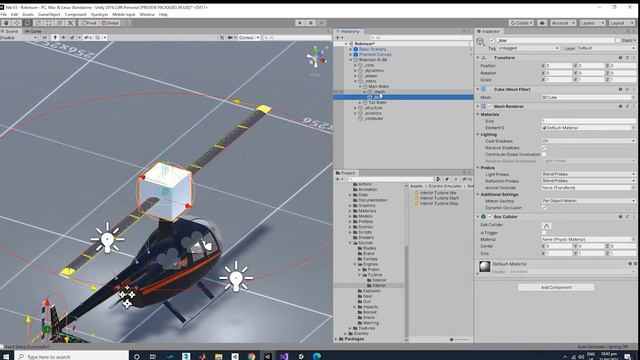Toggle Dynamic Occlusion checkbox
This screenshot has height=360, width=640.
(544, 208)
